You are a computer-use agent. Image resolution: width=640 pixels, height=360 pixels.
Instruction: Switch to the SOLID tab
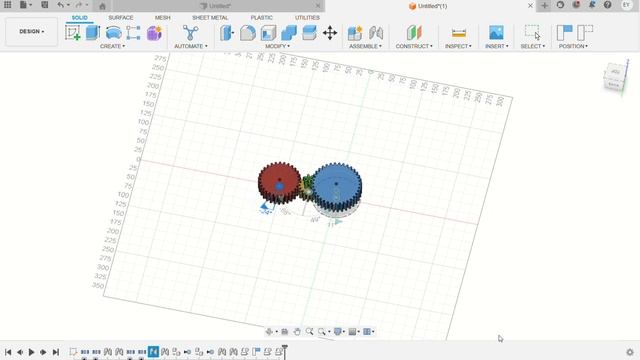pyautogui.click(x=80, y=18)
